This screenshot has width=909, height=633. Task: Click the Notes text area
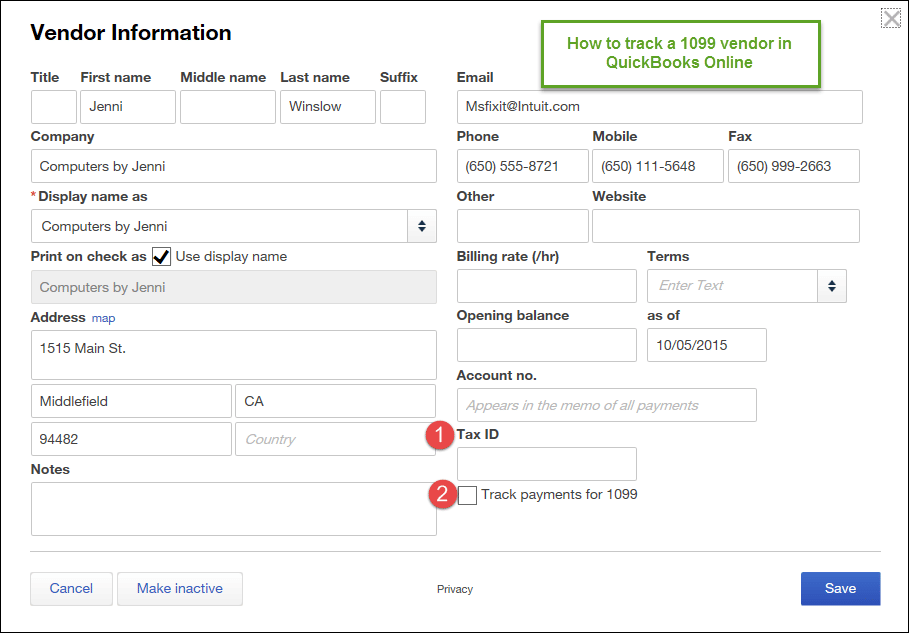233,509
